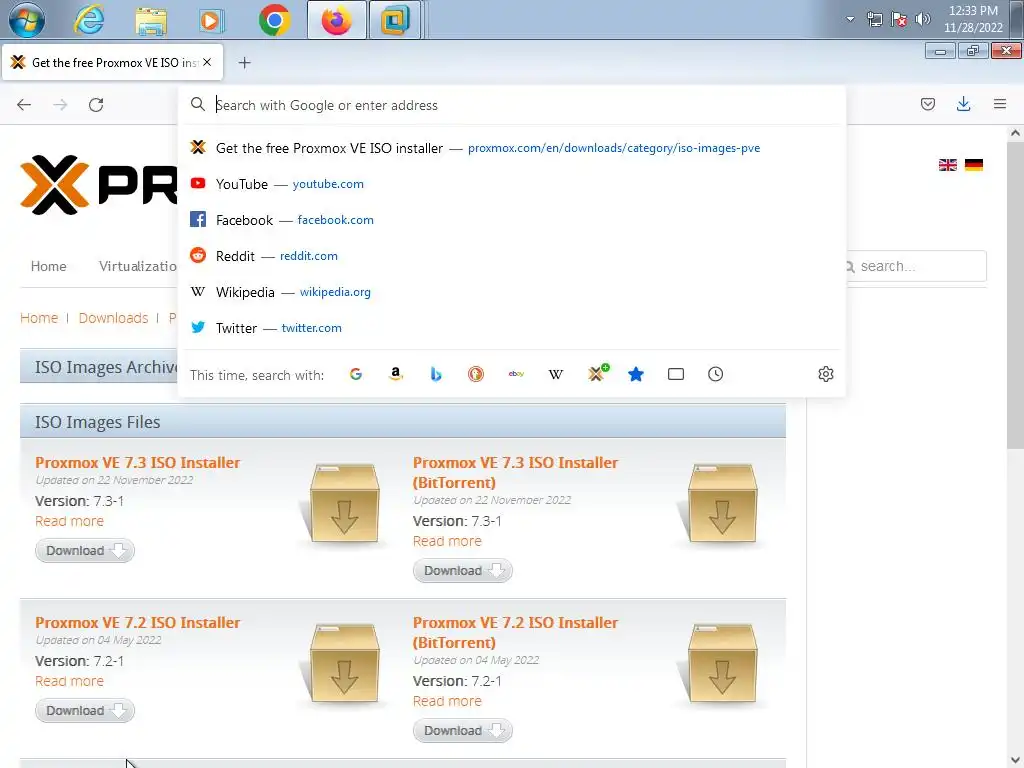Open Proxmox VE 7.3 ISO Installer title link
Screen dimensions: 1024x768
click(138, 462)
